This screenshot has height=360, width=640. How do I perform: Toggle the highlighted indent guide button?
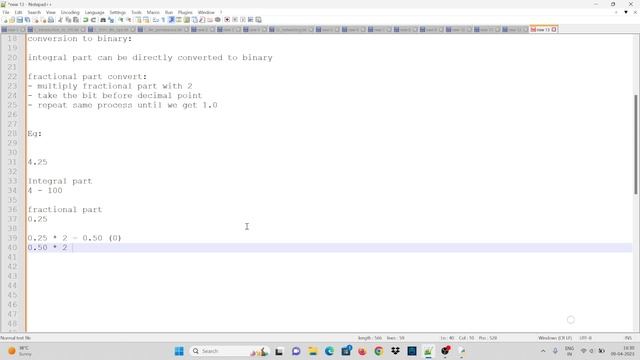pos(171,20)
